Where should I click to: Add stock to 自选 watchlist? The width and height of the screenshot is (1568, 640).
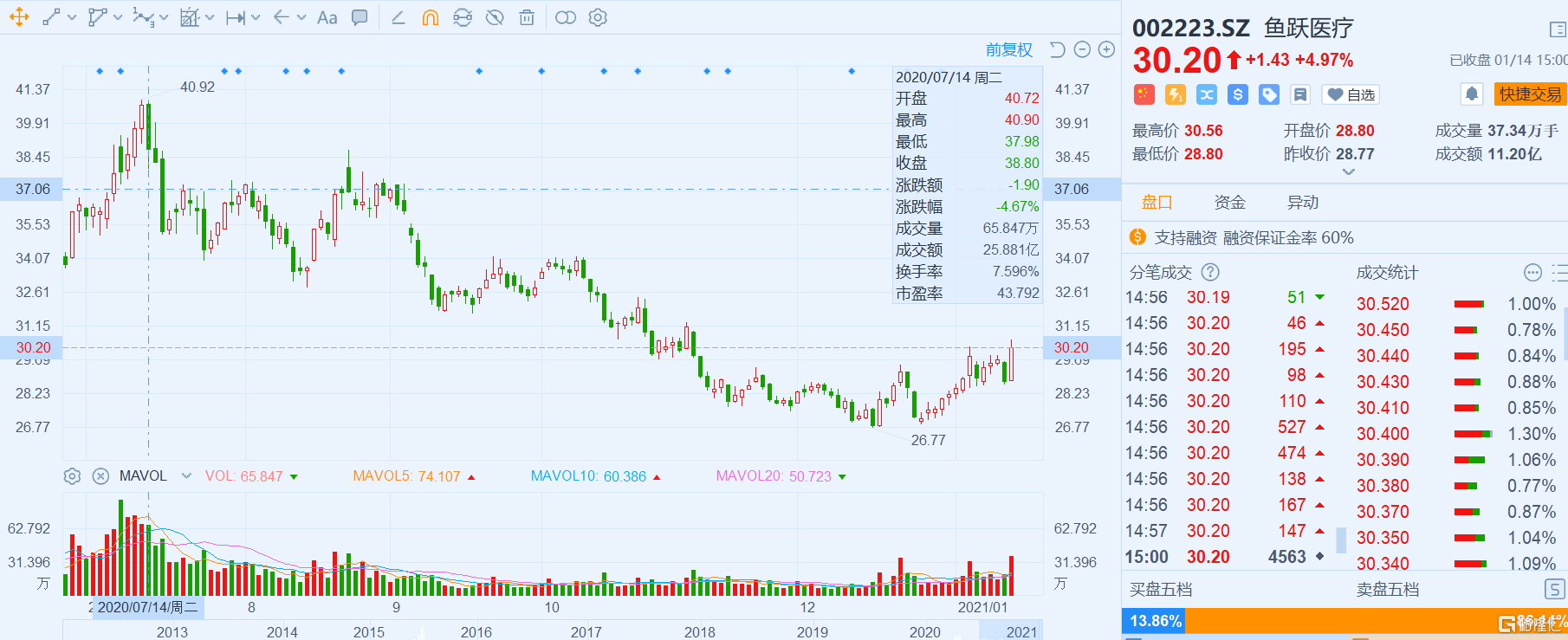(x=1351, y=94)
